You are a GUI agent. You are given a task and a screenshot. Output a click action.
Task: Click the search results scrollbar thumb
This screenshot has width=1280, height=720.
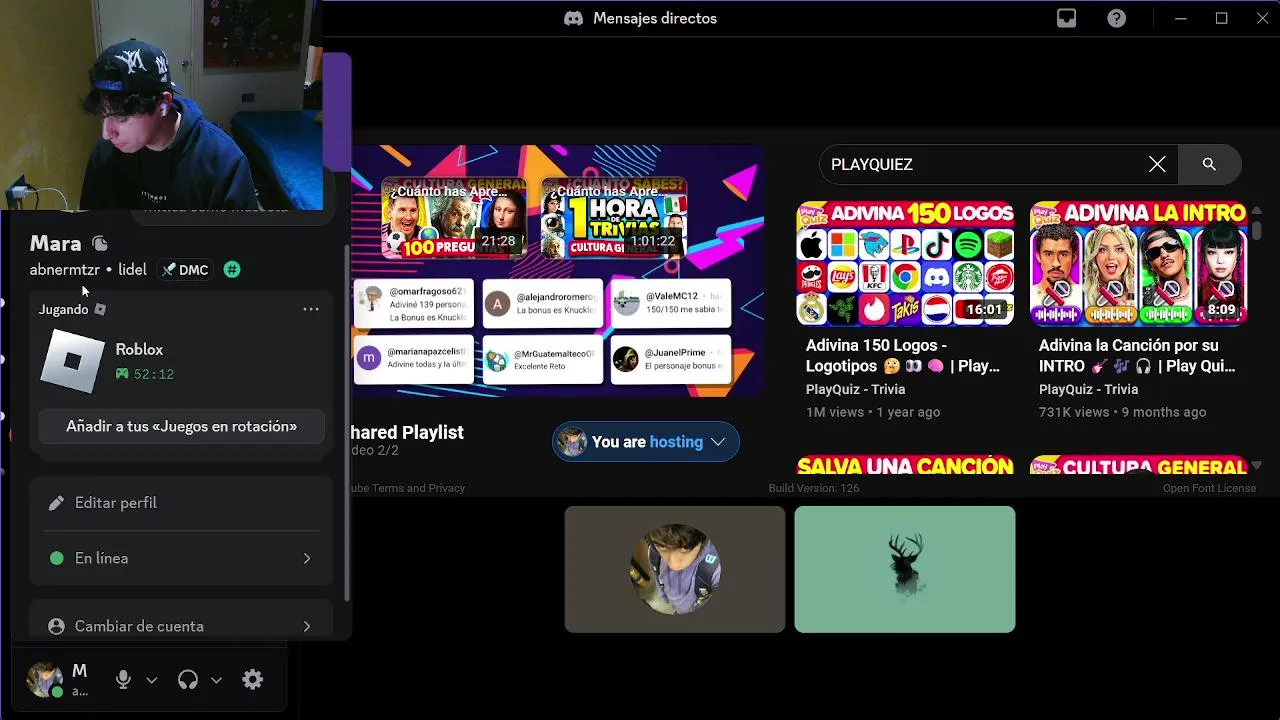1256,230
